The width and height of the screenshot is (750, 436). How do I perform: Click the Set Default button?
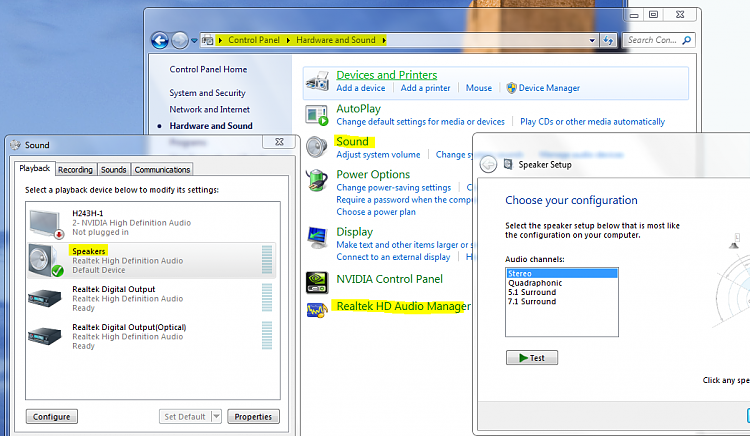point(185,416)
